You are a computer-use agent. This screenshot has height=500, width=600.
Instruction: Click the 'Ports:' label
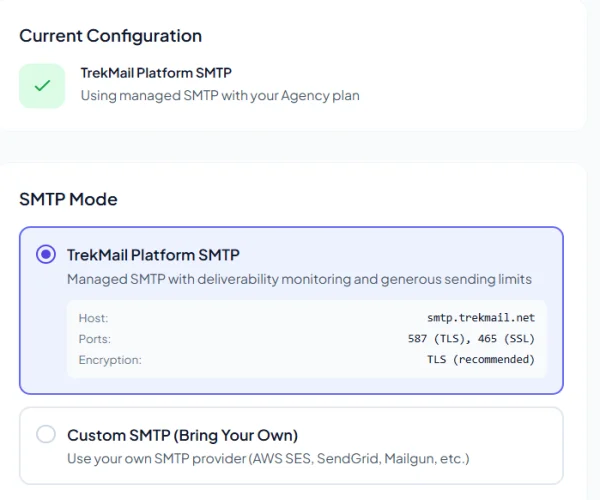pyautogui.click(x=95, y=339)
